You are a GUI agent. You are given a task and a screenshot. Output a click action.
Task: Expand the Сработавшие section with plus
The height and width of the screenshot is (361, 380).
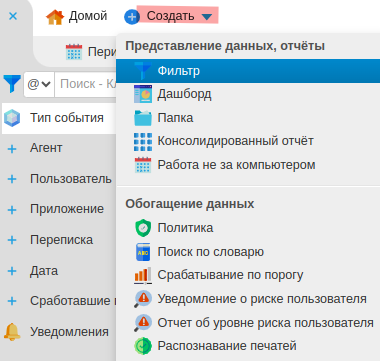(x=12, y=301)
